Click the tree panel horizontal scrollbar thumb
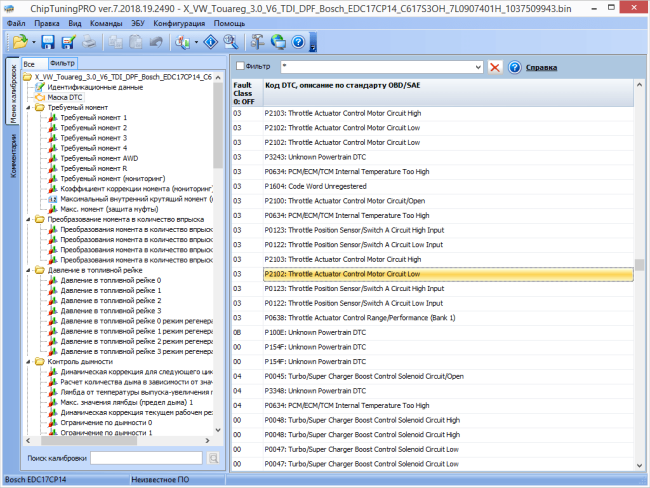 89,440
